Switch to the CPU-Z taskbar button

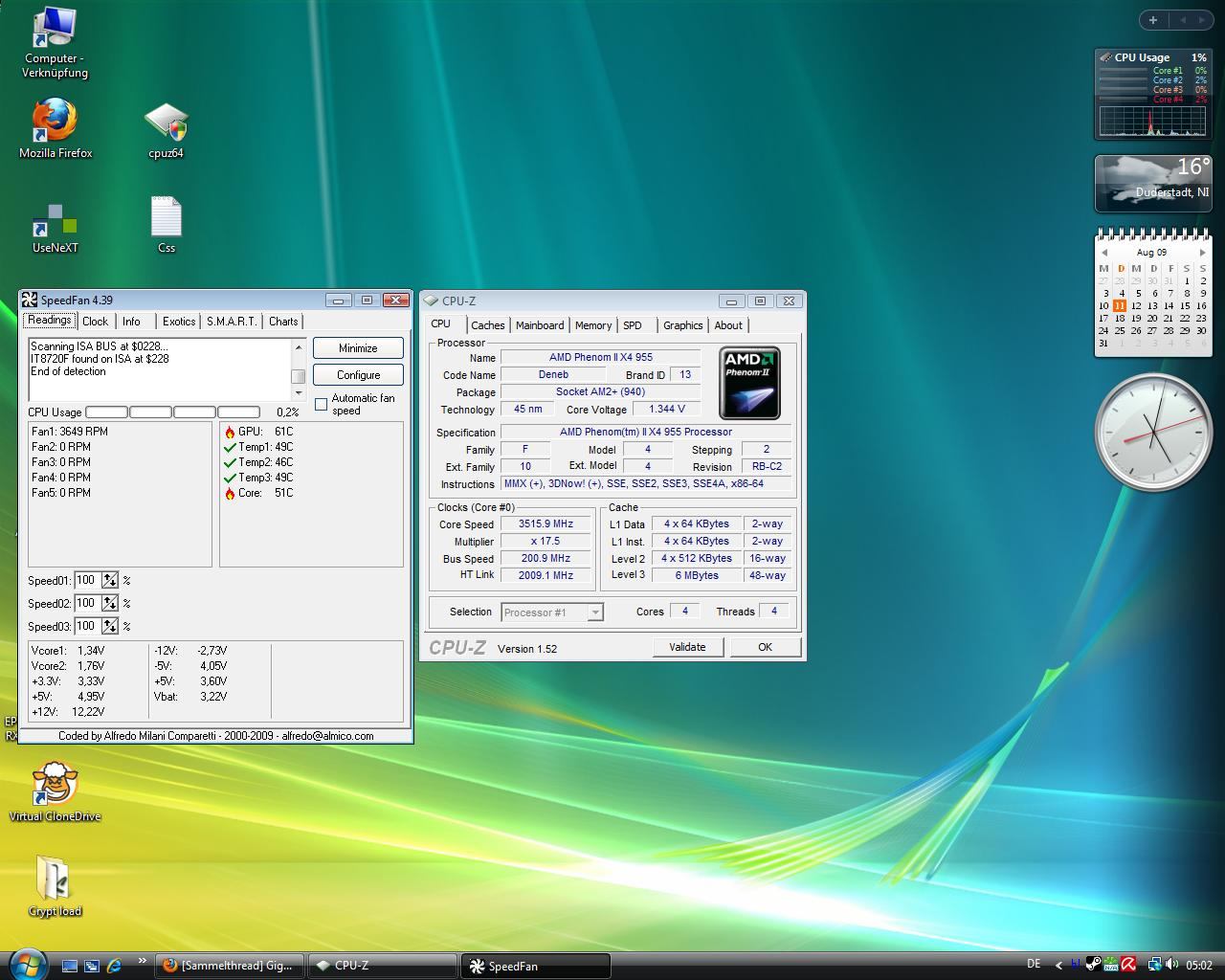point(383,966)
